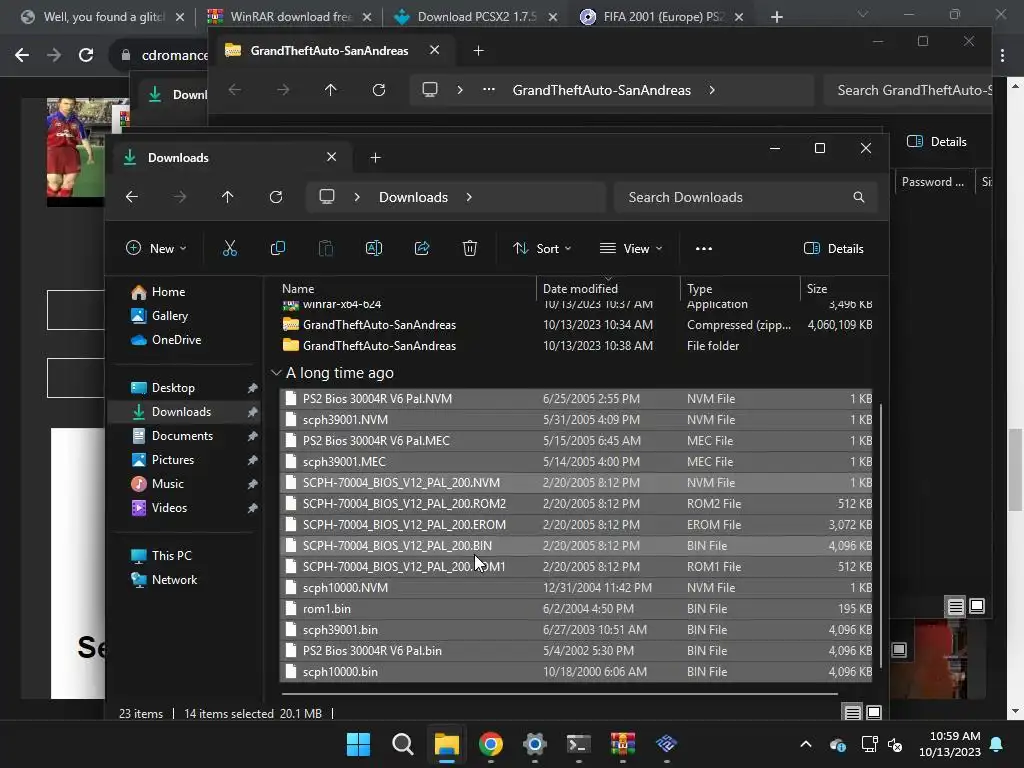Viewport: 1024px width, 768px height.
Task: Click the PC monitor icon in Downloads address bar
Action: [x=327, y=197]
